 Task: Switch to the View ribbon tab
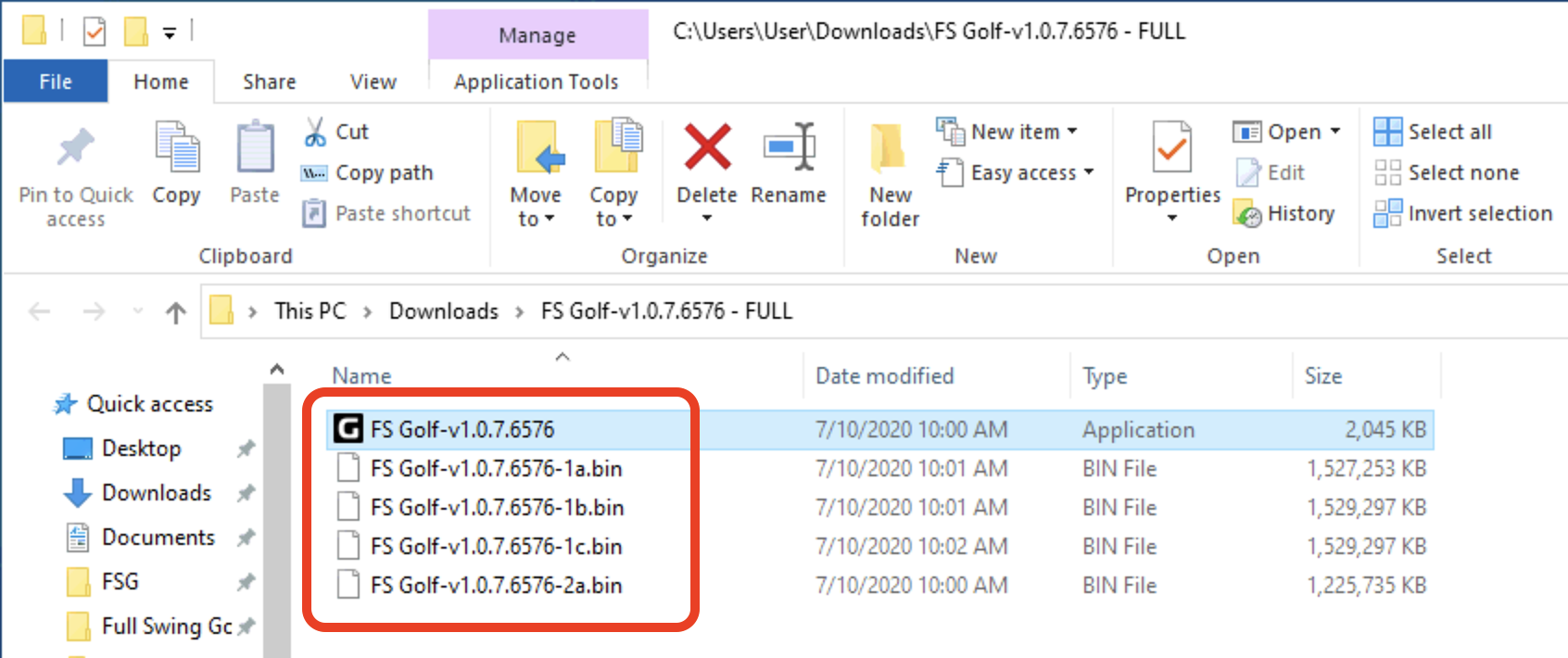[x=373, y=82]
